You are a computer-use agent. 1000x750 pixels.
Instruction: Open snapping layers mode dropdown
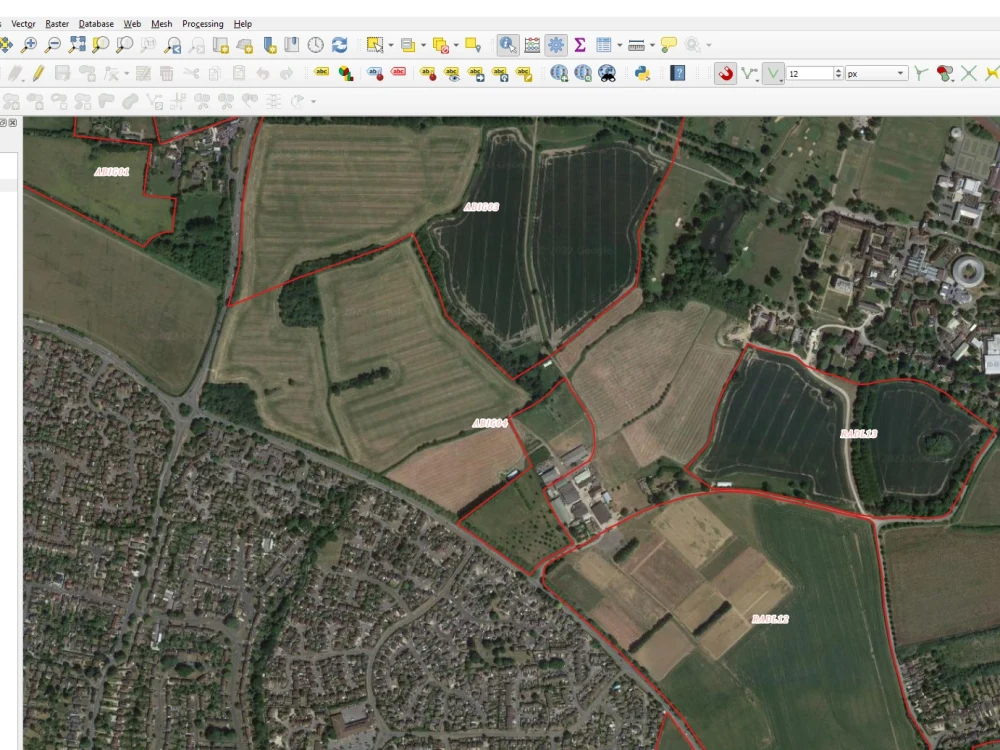[749, 73]
